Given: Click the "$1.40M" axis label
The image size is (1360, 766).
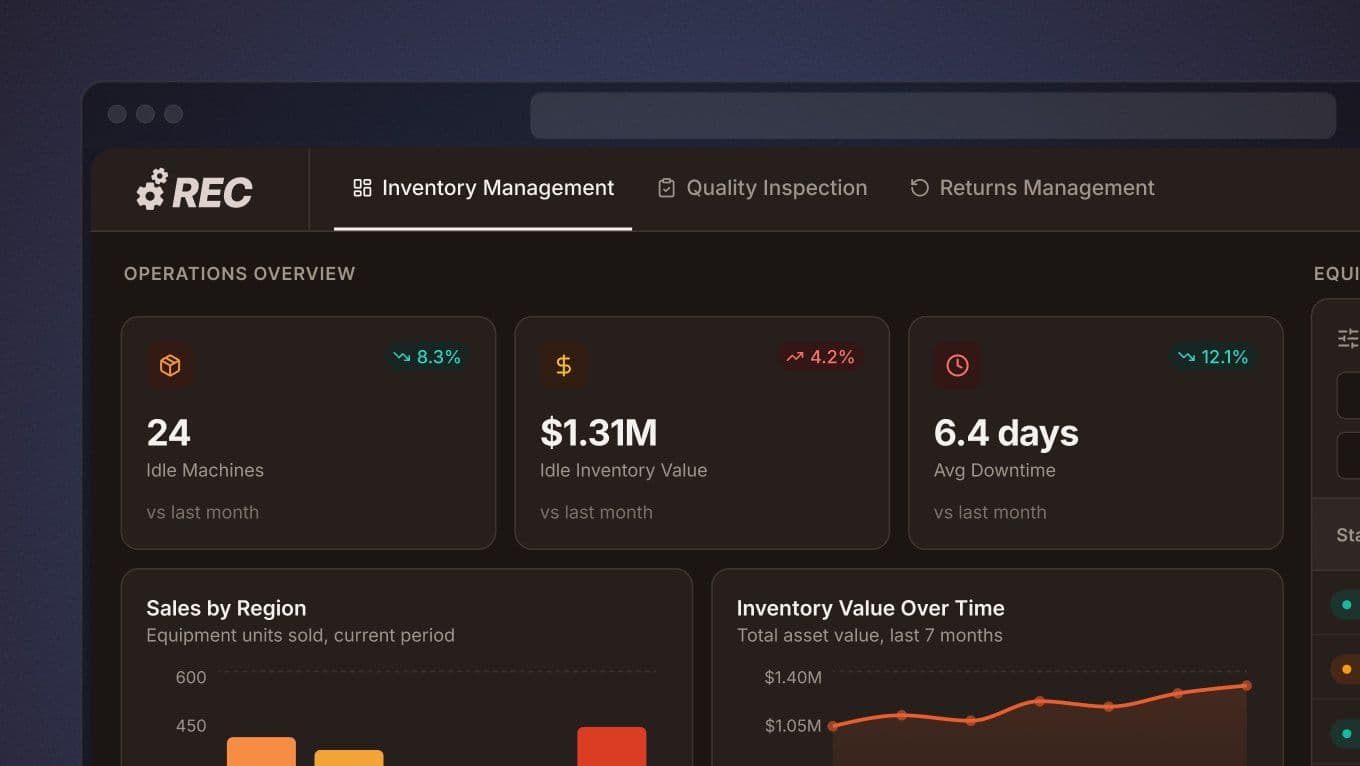Looking at the screenshot, I should coord(793,678).
